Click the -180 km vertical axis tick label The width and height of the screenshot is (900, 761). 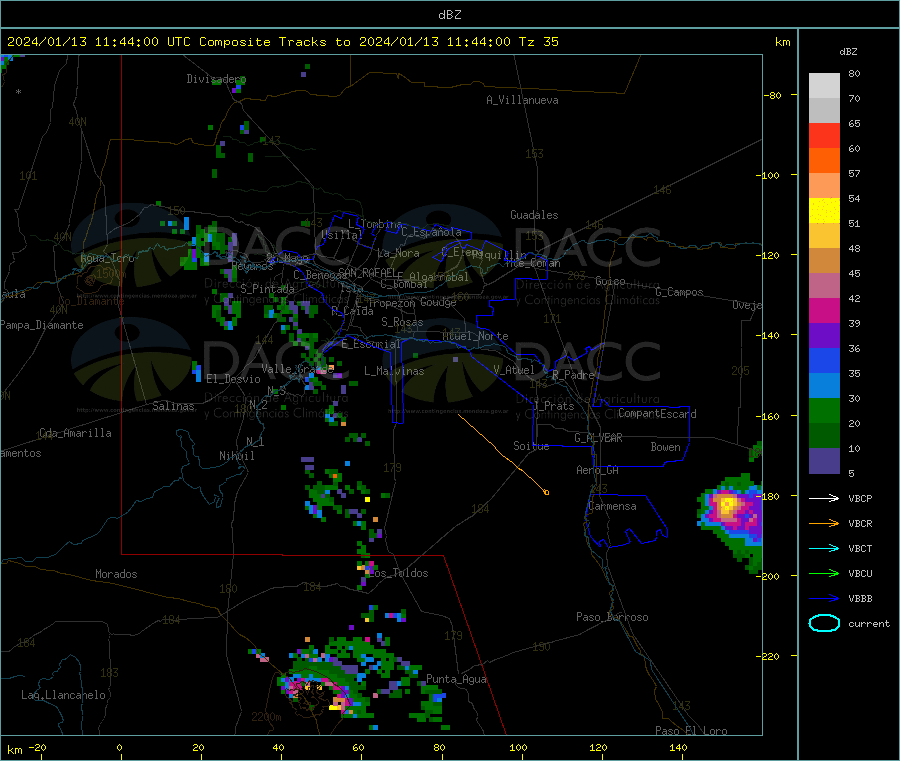pos(771,496)
